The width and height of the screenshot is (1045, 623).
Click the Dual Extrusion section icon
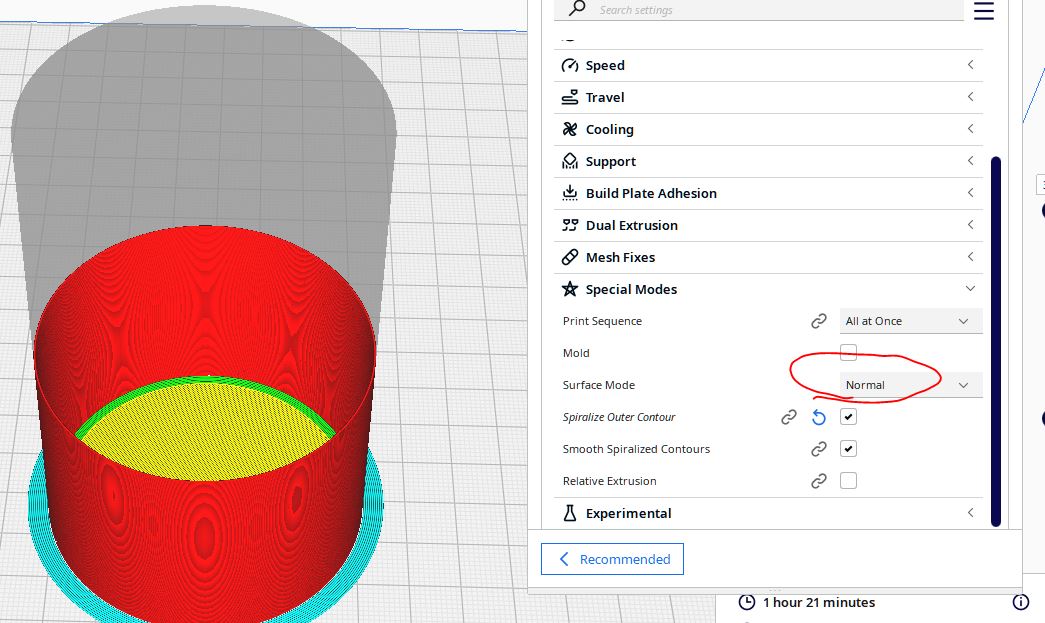click(x=569, y=225)
